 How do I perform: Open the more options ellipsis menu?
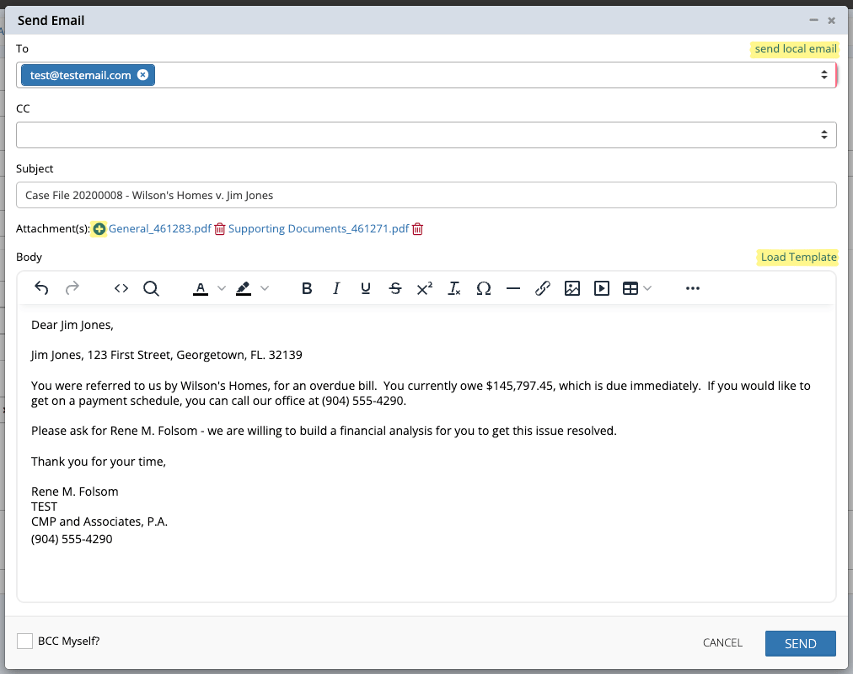[x=692, y=288]
